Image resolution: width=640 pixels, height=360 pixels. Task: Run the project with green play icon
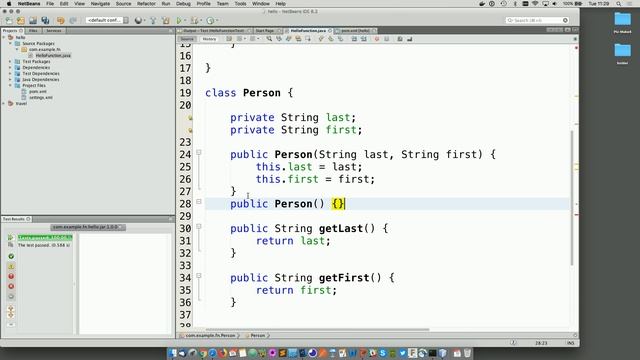[x=179, y=20]
